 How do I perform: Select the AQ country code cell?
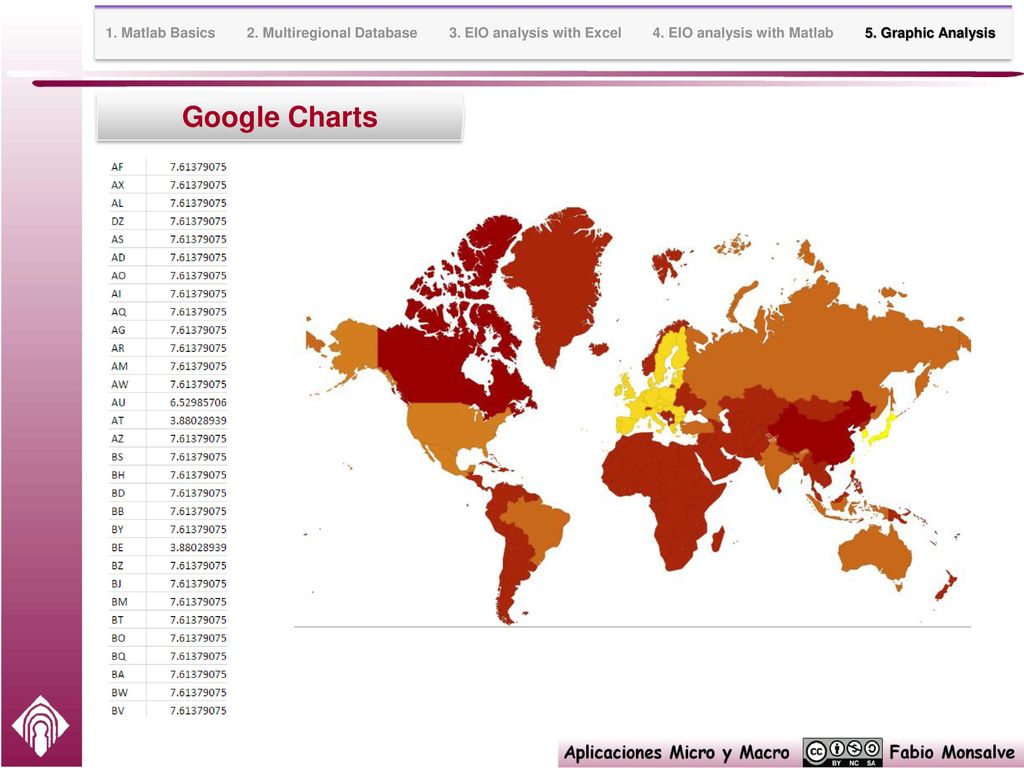pyautogui.click(x=118, y=312)
